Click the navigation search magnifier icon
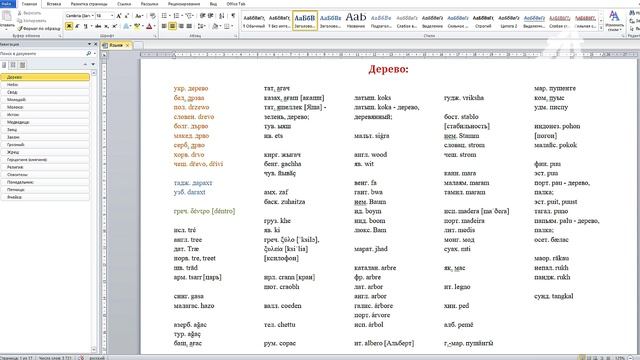Viewport: 640px width, 360px height. pos(89,53)
